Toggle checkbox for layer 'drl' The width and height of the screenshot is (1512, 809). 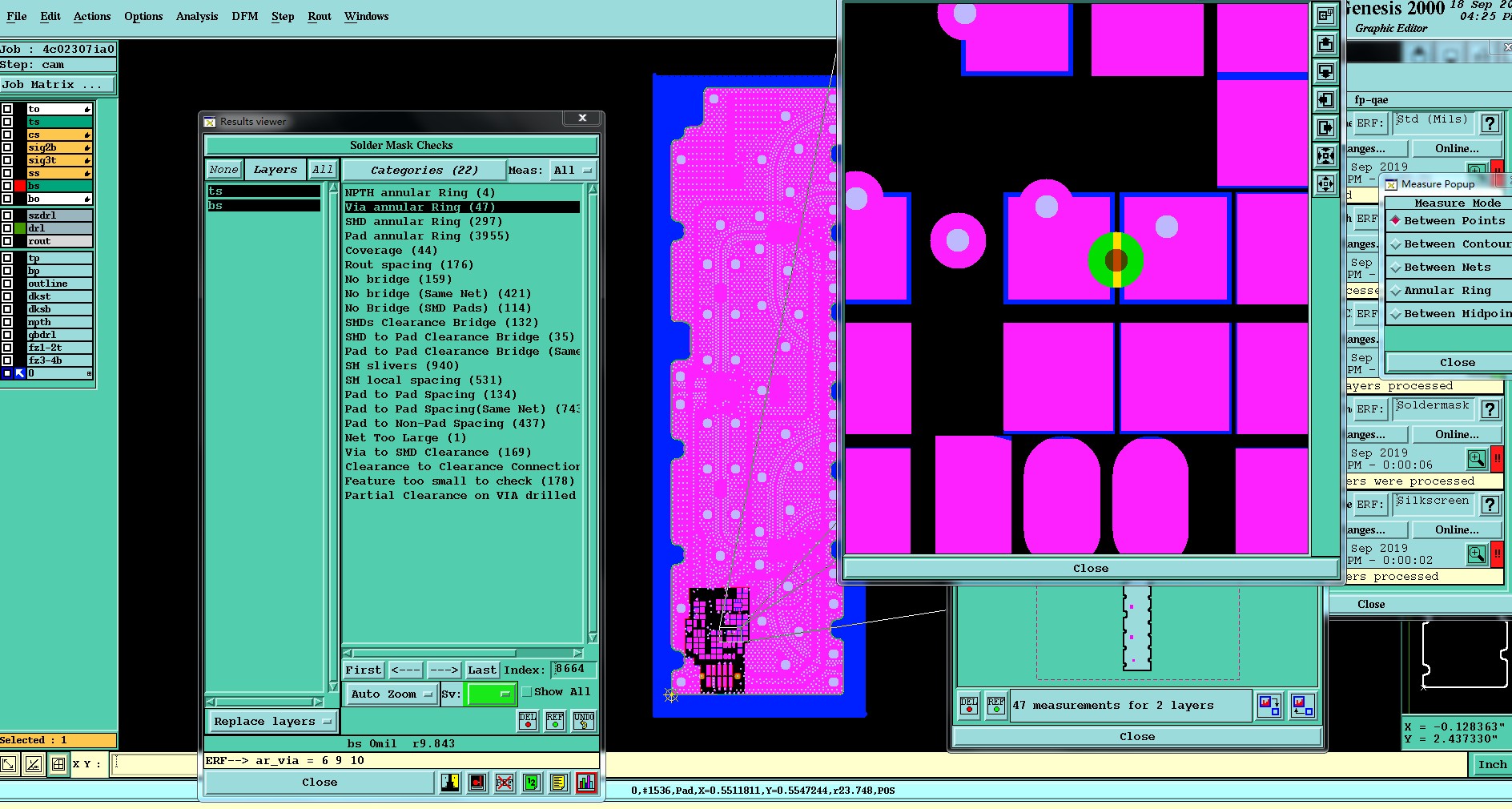7,228
